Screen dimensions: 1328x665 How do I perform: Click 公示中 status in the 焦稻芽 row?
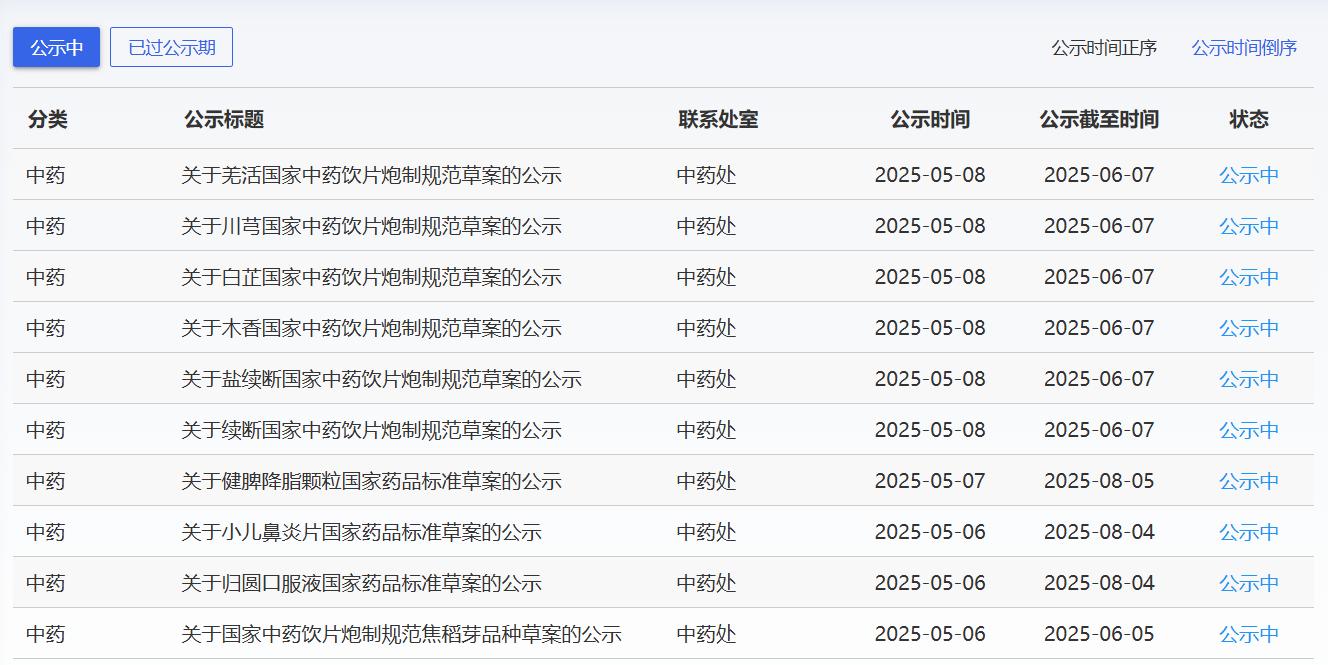1248,634
